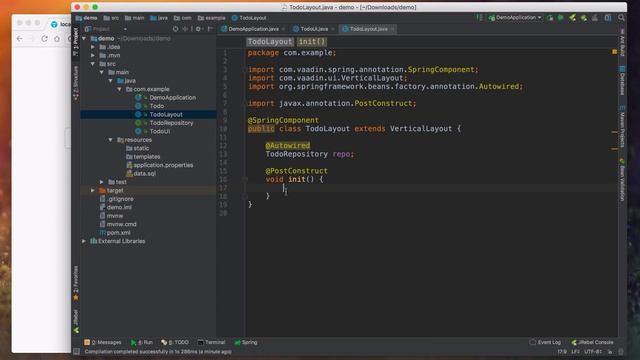The height and width of the screenshot is (360, 640).
Task: Click the yellow warning marker atop editor gutter
Action: coord(614,52)
